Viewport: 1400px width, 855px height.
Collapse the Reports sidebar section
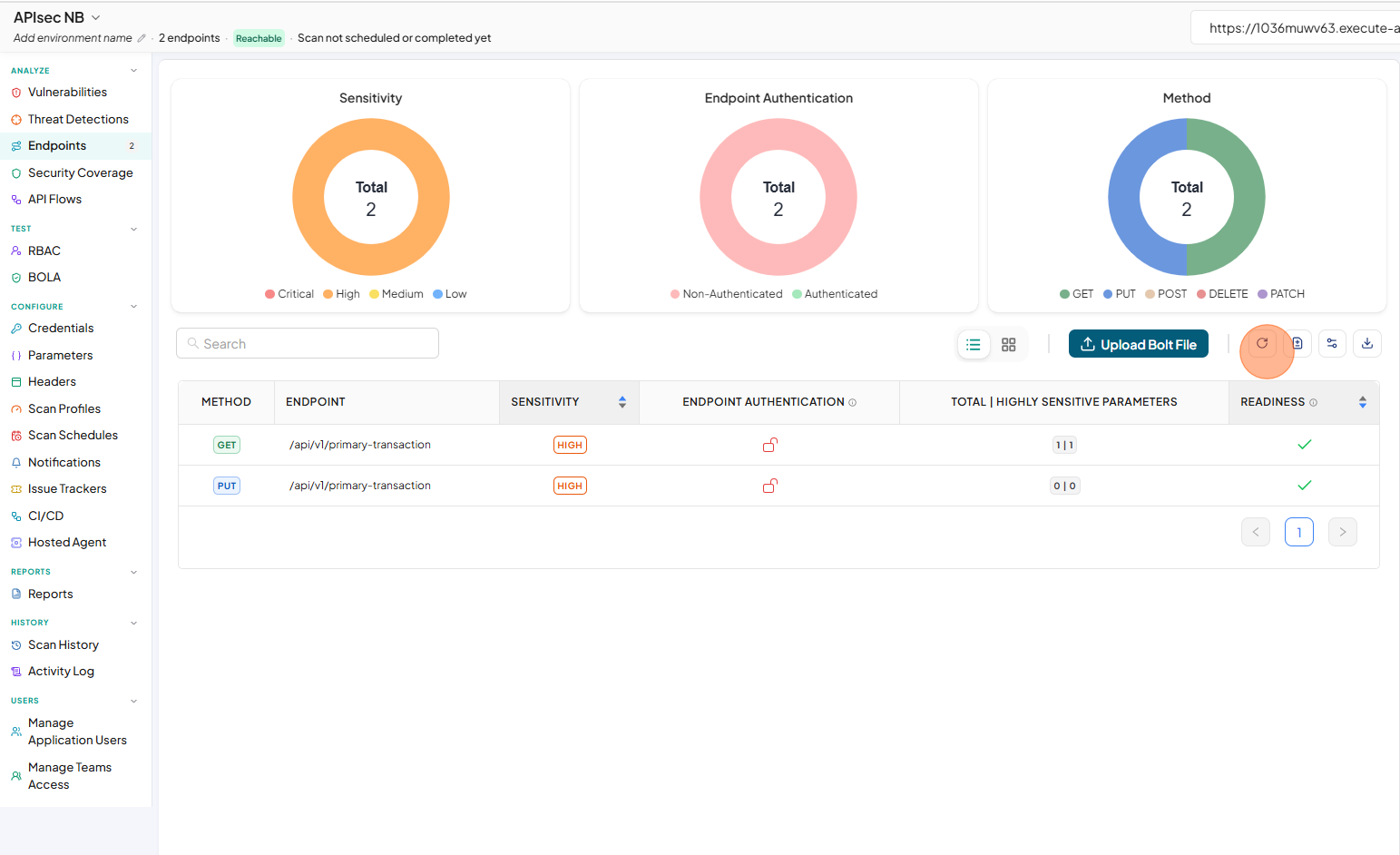134,572
